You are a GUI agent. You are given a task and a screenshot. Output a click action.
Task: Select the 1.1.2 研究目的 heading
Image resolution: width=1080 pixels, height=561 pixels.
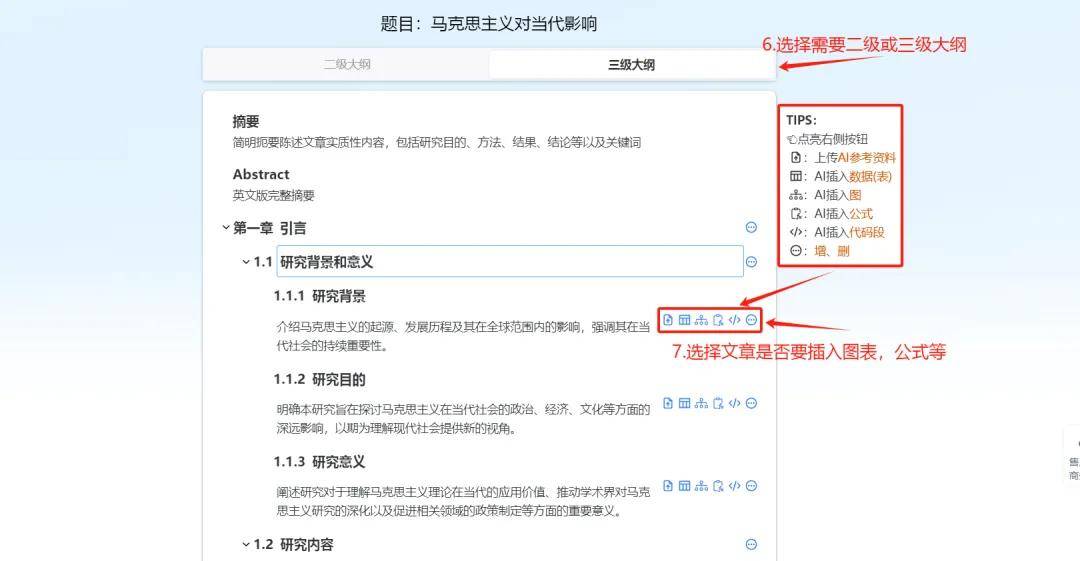[320, 379]
